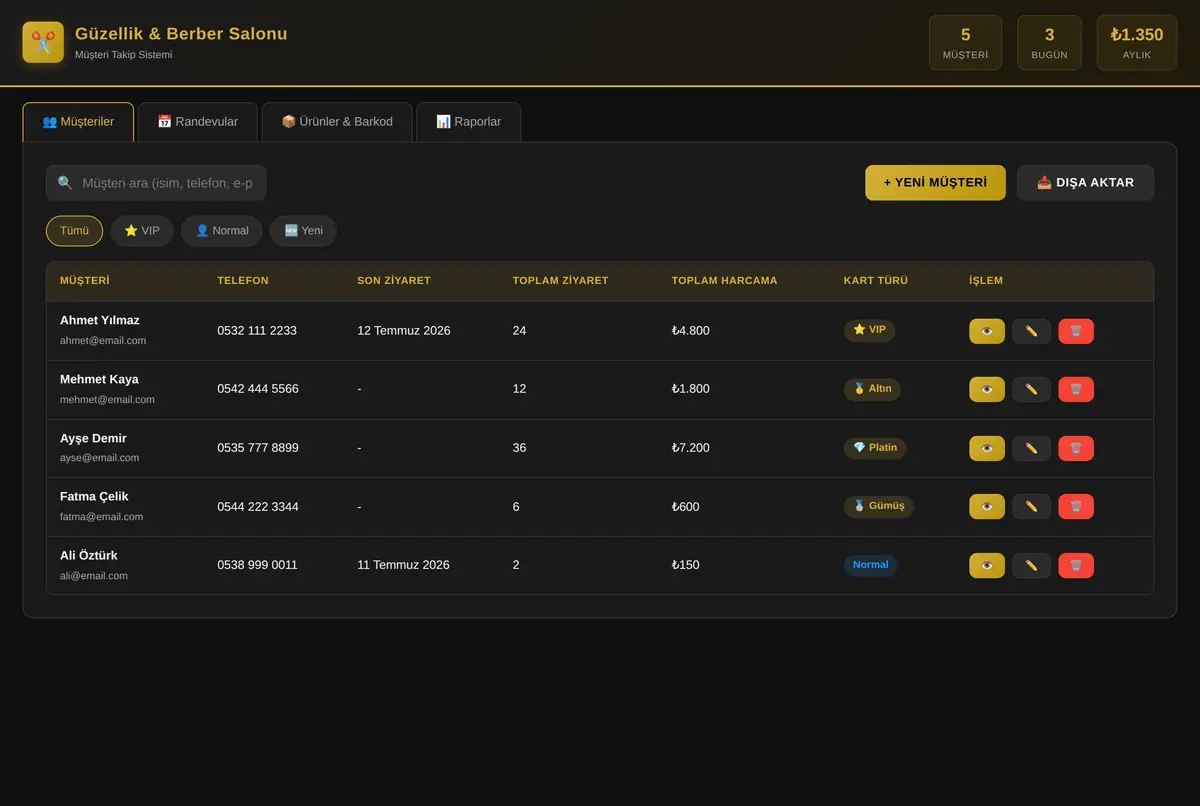Click the MÜŞTERİ count stat card
Viewport: 1200px width, 806px height.
click(x=965, y=43)
